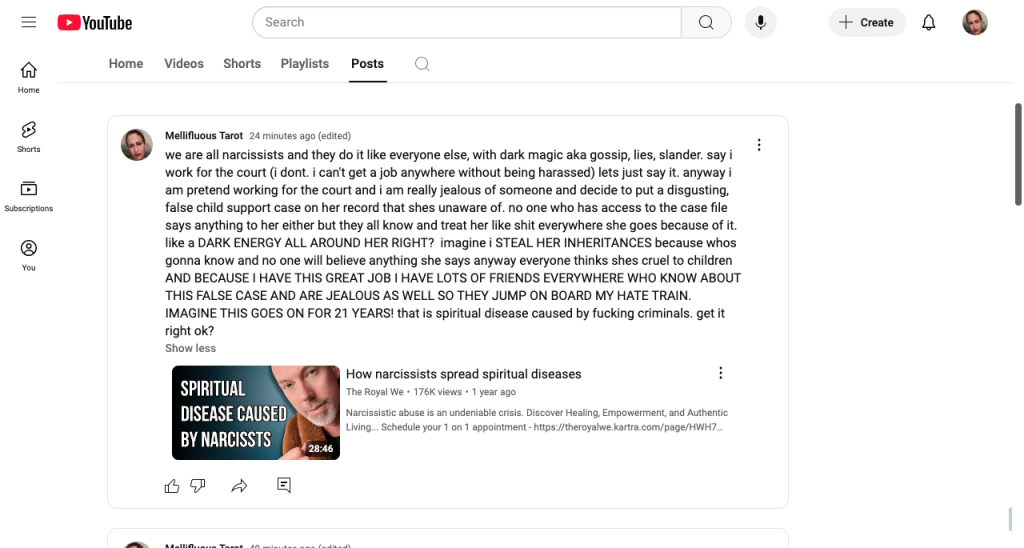
Task: Click the Spiritual Disease video thumbnail
Action: click(256, 413)
